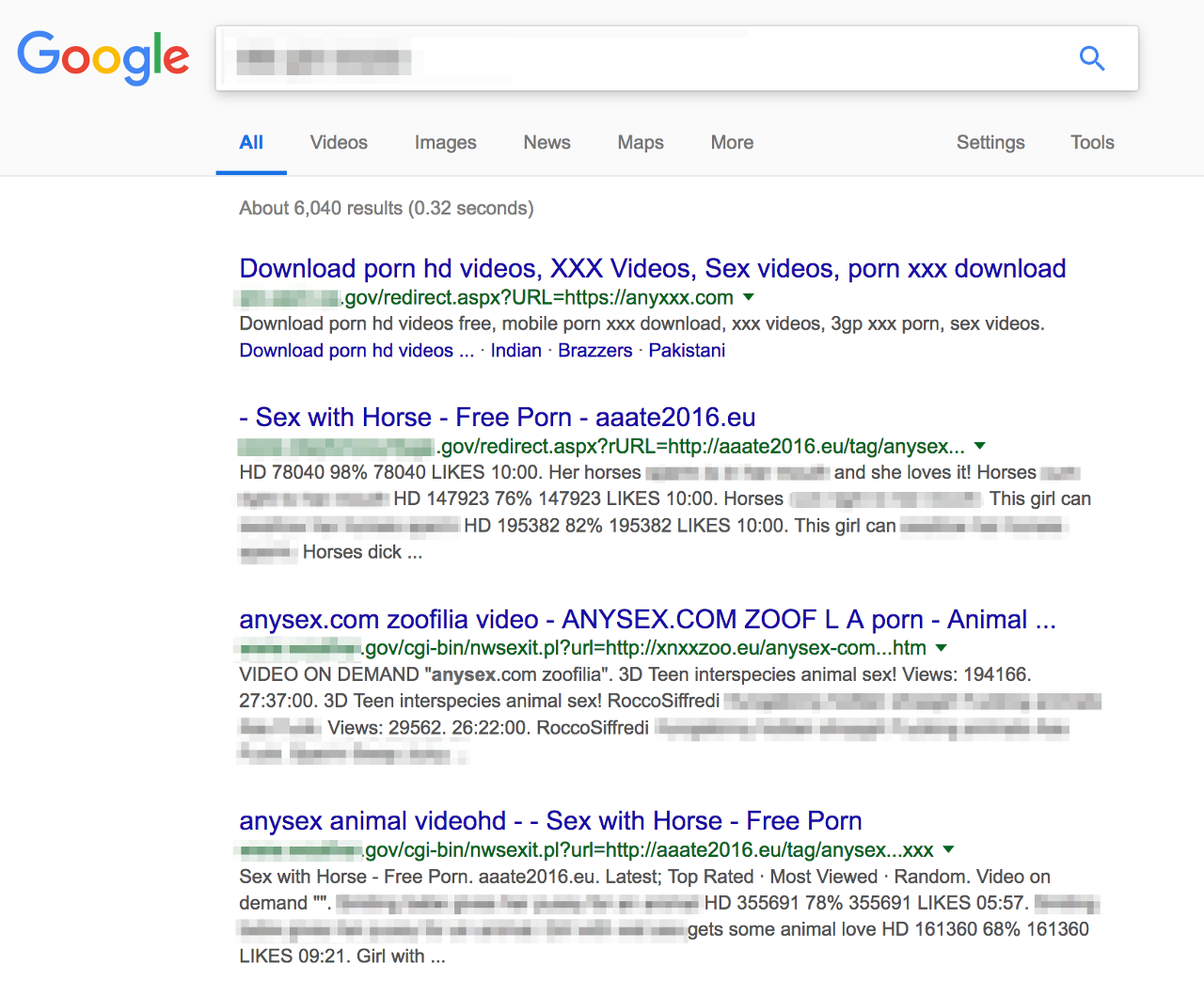Screen dimensions: 1204x997
Task: Select the All results tab
Action: 251,143
